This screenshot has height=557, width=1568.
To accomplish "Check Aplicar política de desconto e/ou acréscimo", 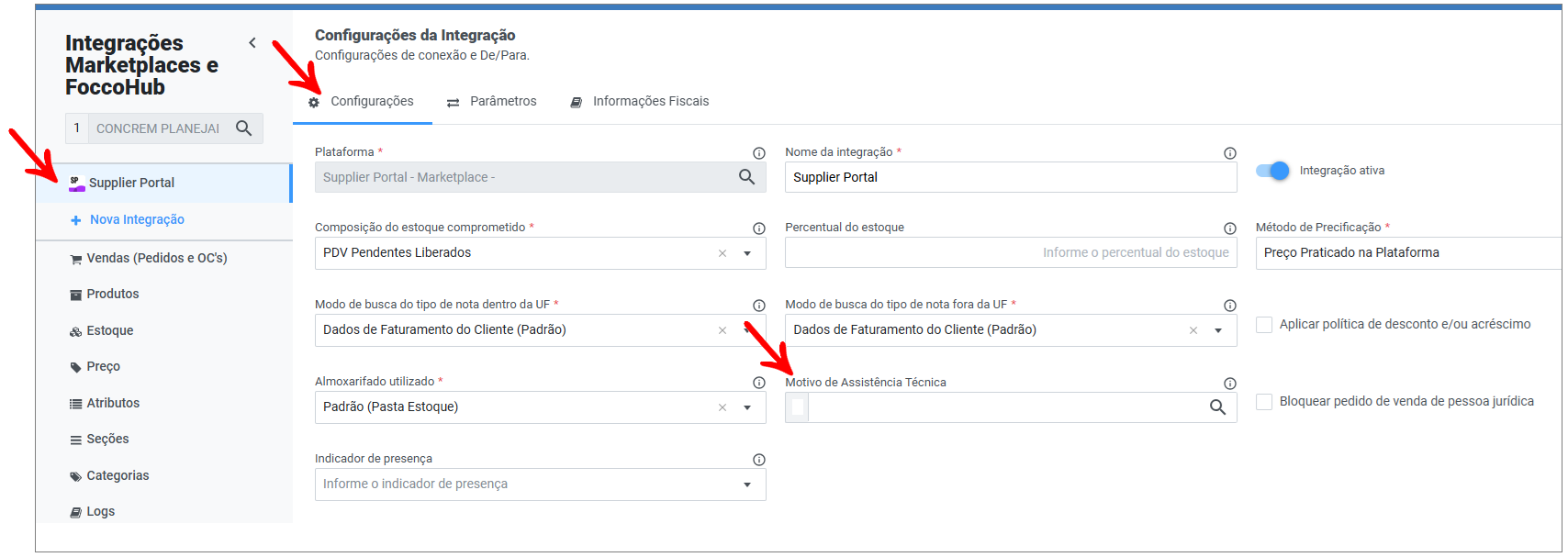I will 1264,325.
